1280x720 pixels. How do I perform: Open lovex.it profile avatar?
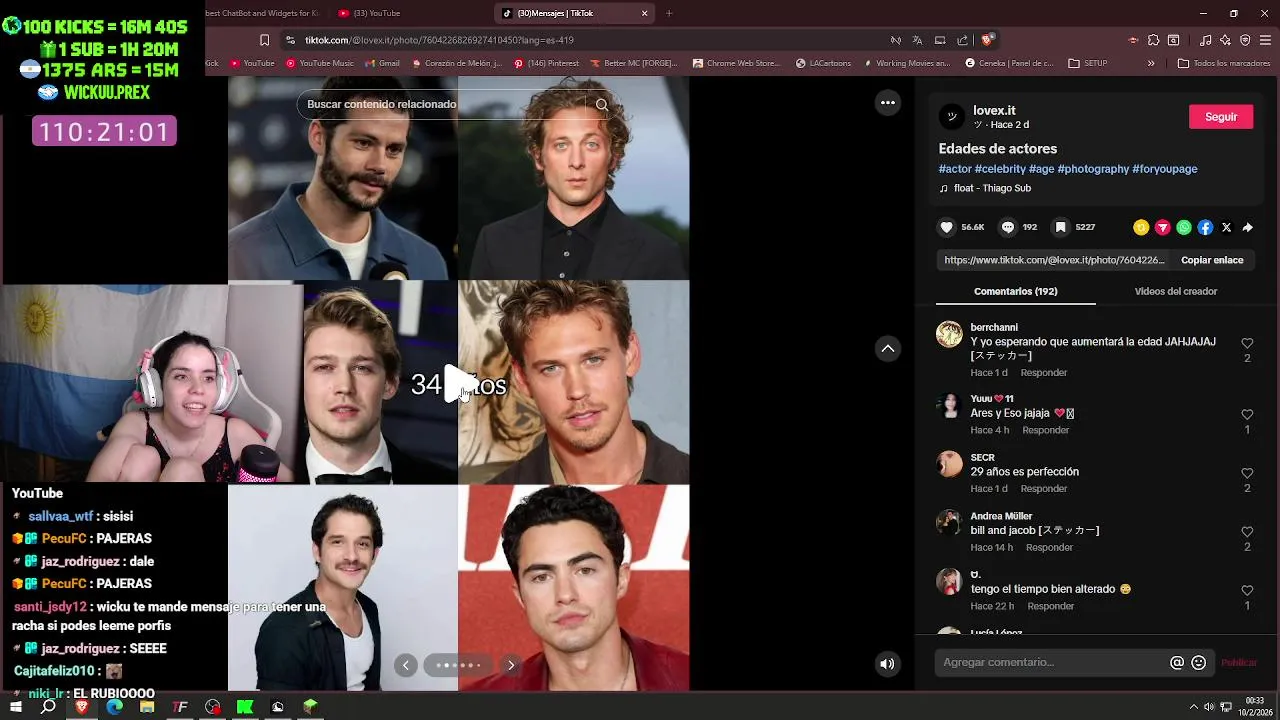951,117
